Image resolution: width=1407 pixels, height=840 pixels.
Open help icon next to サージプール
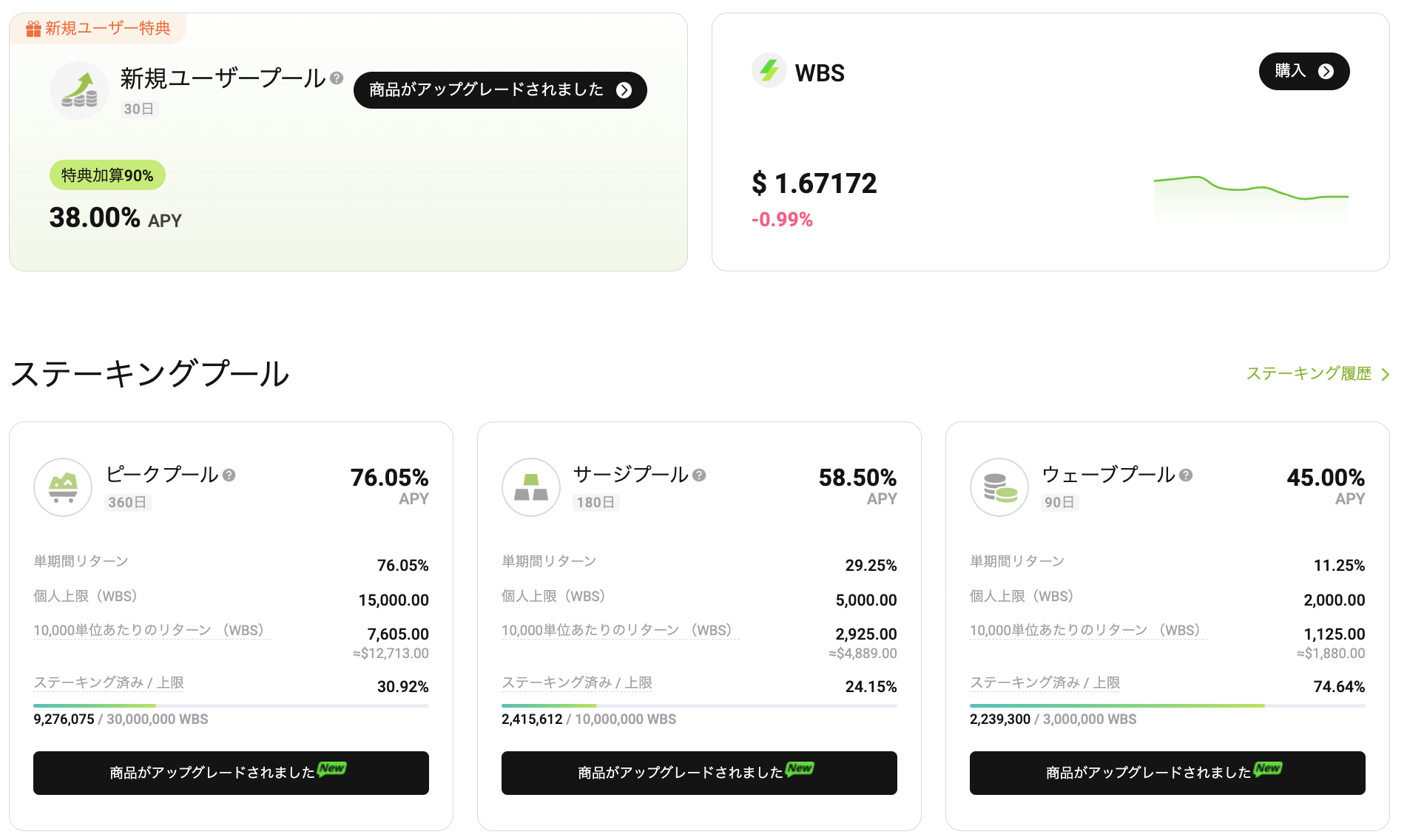click(699, 475)
